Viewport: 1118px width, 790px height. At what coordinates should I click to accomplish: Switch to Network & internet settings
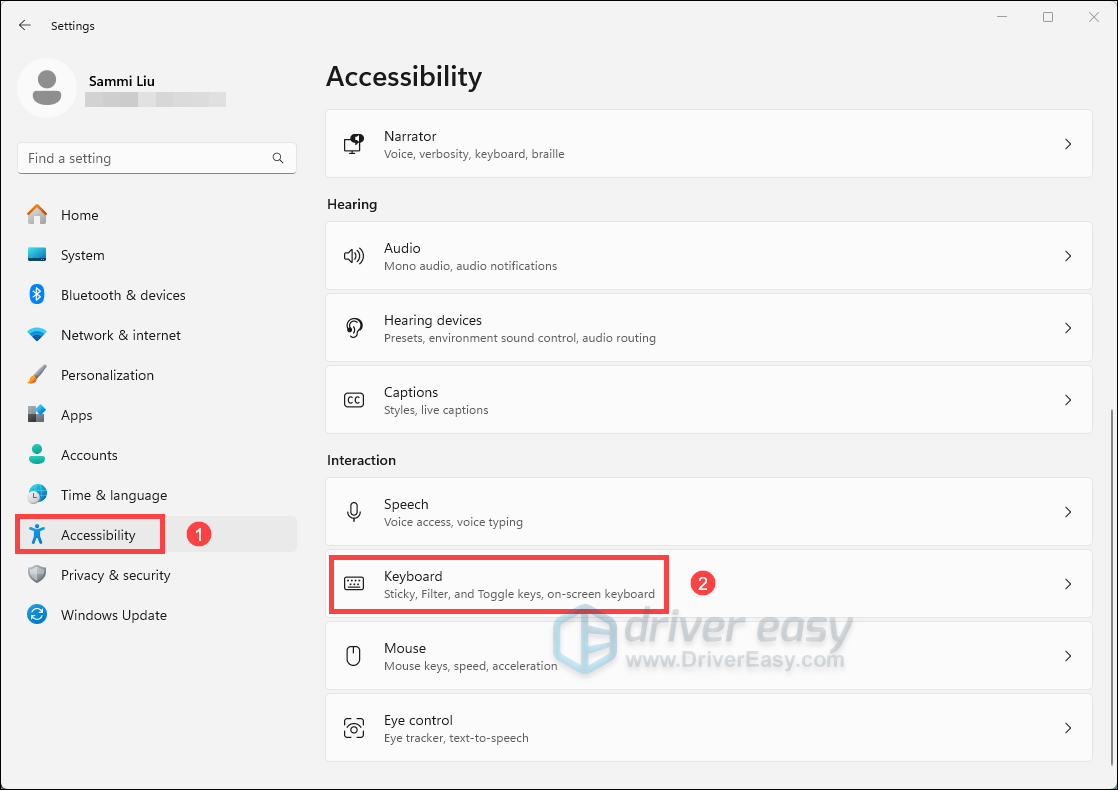coord(120,335)
